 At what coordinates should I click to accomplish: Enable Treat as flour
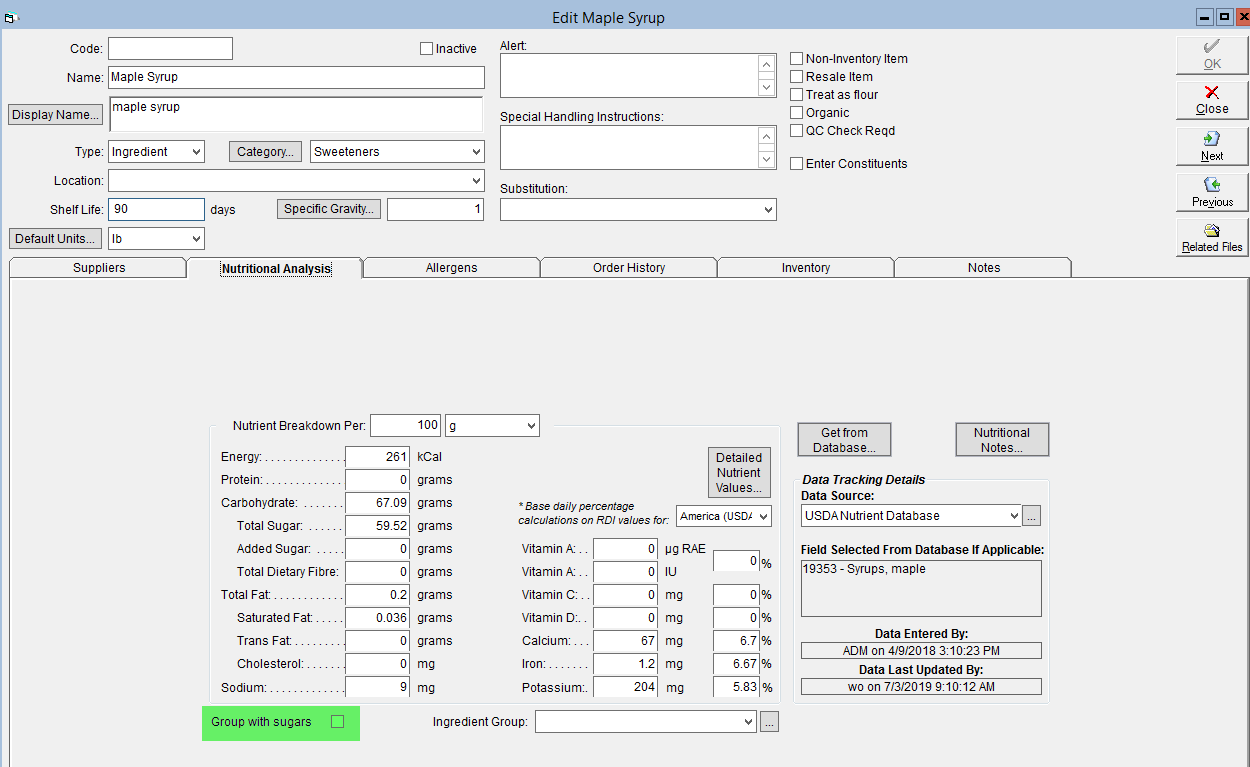(797, 95)
